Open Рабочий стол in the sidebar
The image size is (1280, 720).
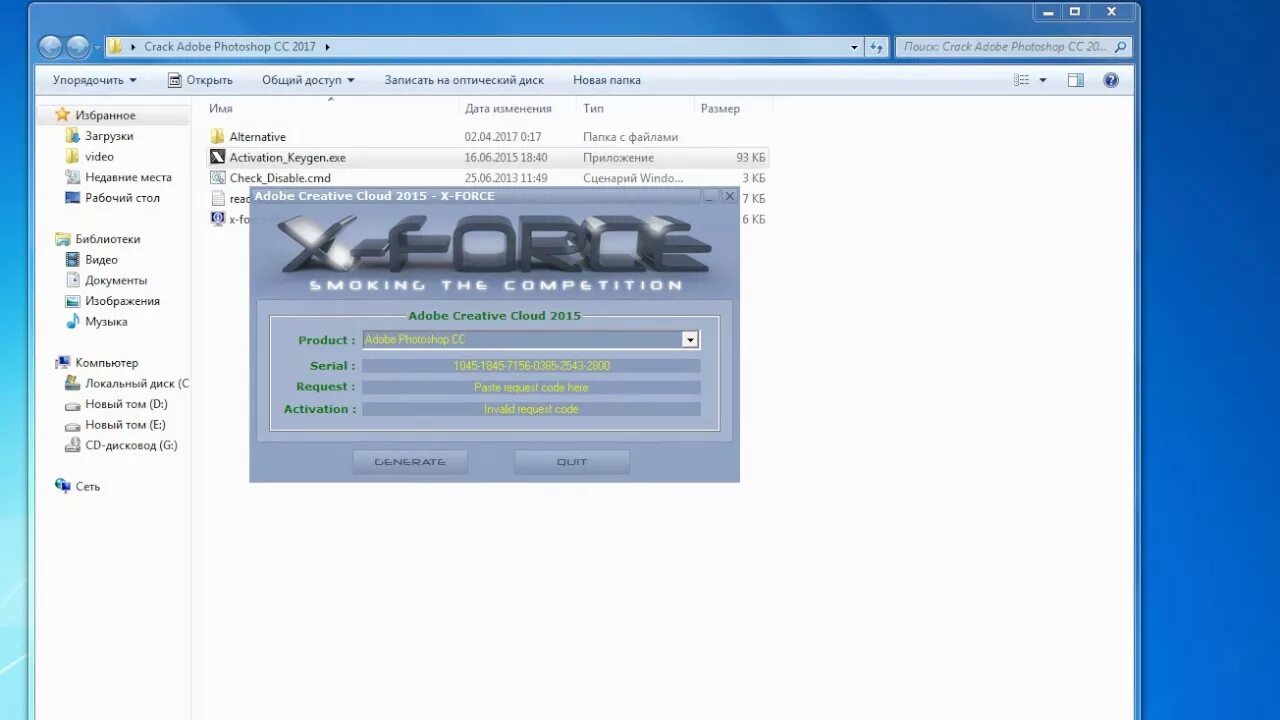(122, 198)
